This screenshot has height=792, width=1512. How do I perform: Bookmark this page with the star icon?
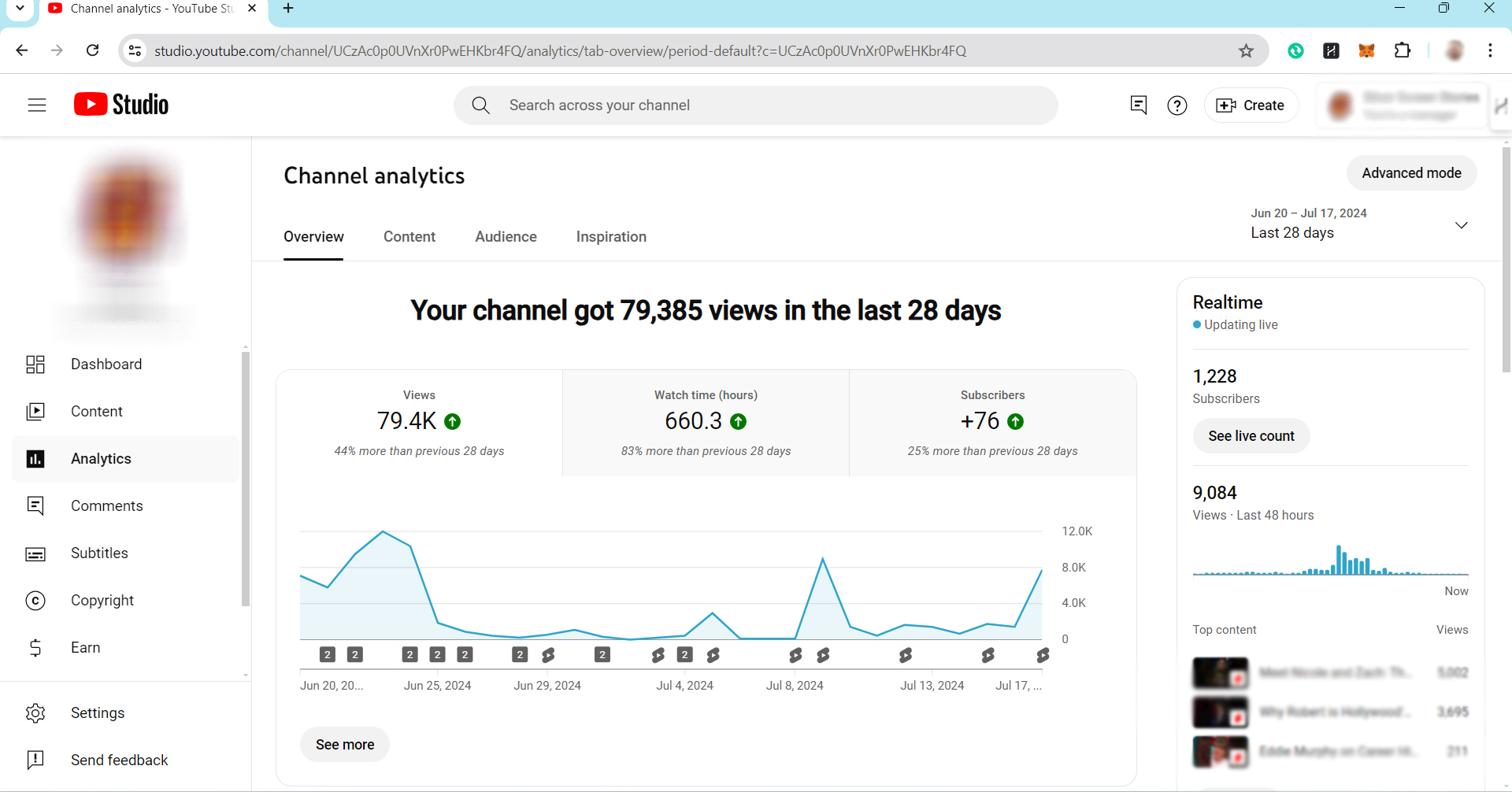1246,51
